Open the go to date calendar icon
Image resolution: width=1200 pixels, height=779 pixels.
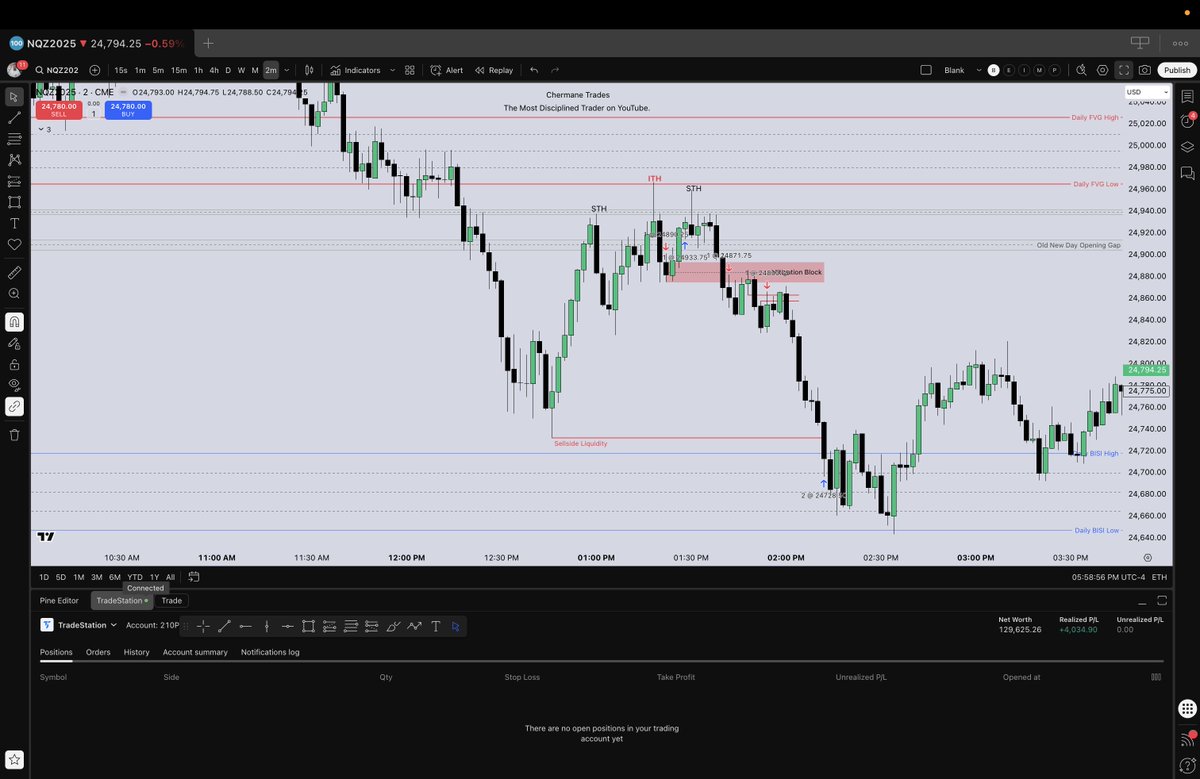click(194, 577)
